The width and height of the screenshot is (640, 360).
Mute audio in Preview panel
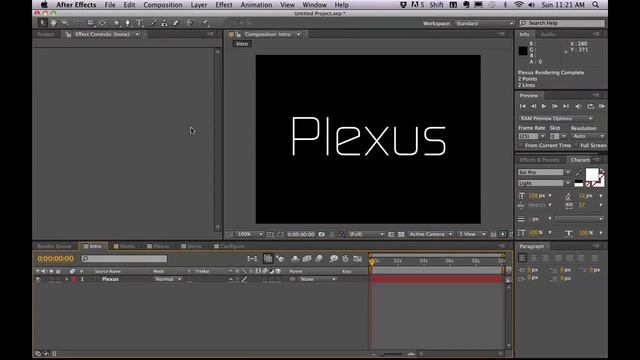[x=578, y=106]
